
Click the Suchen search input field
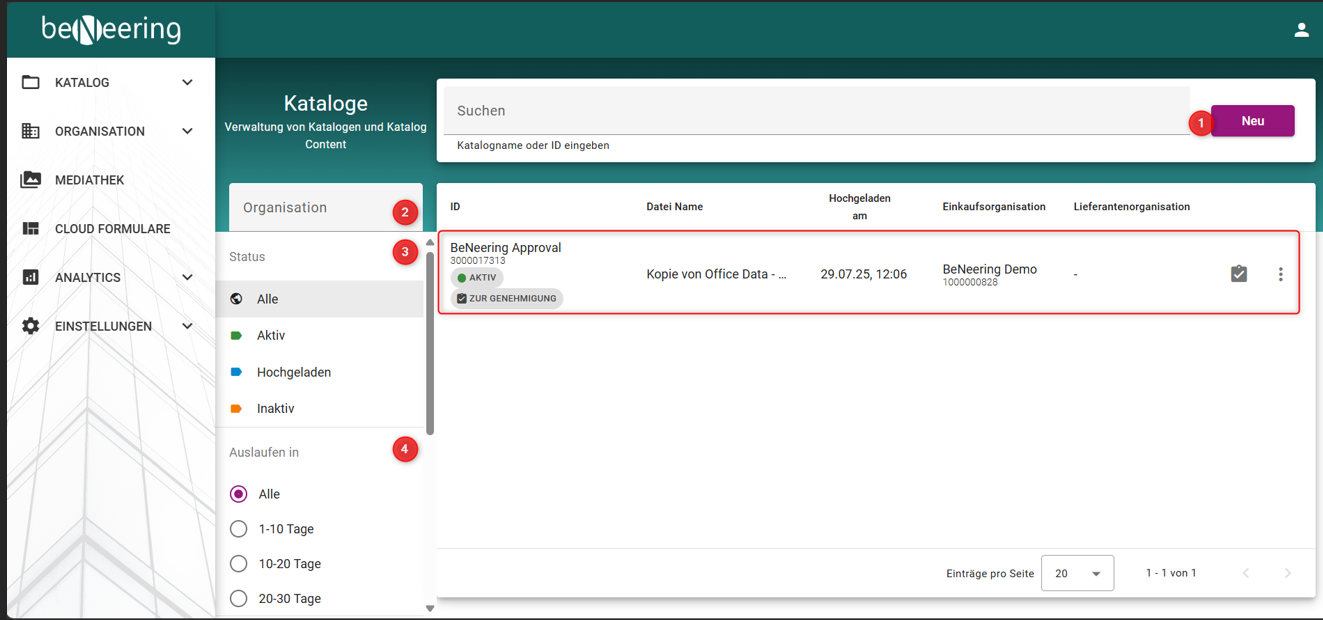point(815,111)
